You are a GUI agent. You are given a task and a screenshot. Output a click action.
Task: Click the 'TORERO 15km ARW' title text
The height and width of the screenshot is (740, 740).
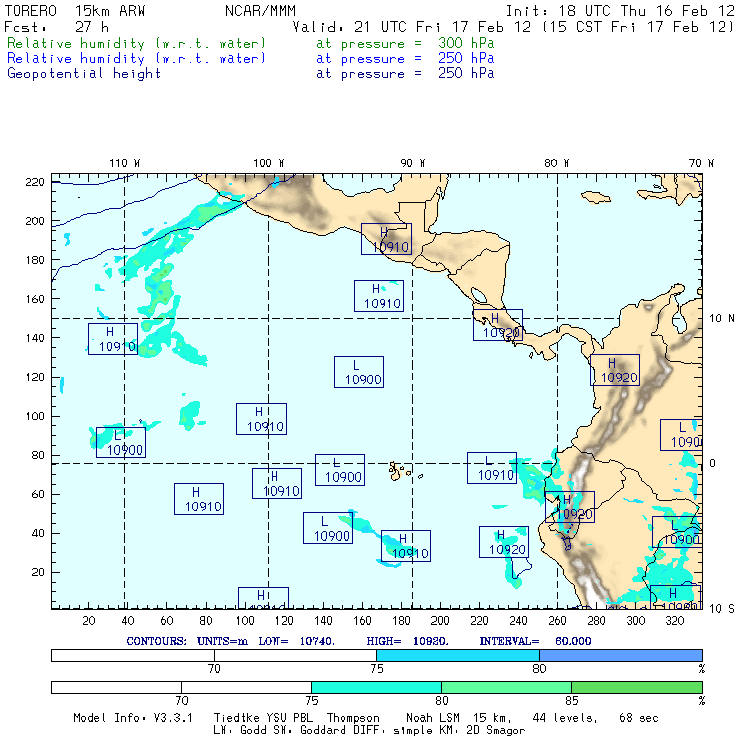(75, 11)
